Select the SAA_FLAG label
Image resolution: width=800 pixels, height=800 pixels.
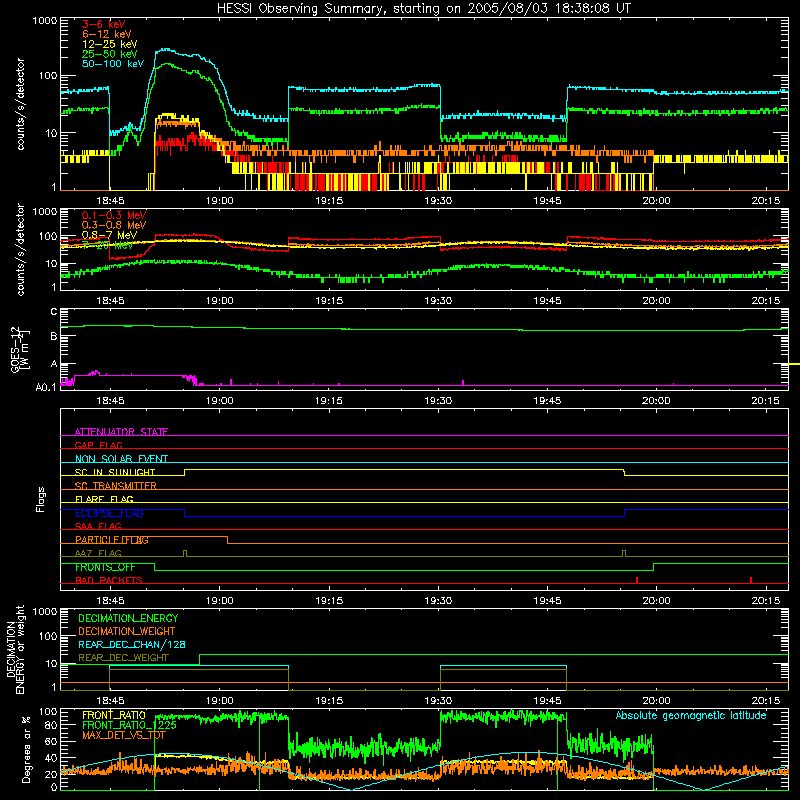click(x=98, y=526)
